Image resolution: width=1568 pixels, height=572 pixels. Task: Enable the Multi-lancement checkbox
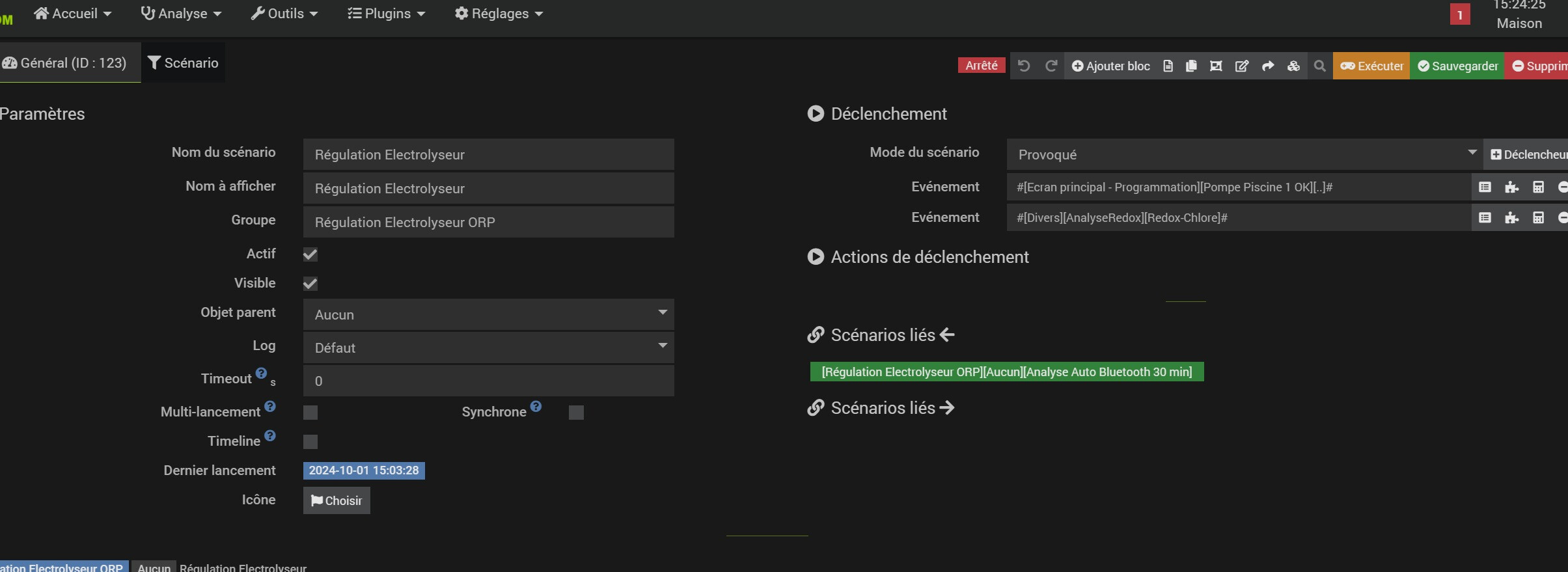pyautogui.click(x=310, y=413)
